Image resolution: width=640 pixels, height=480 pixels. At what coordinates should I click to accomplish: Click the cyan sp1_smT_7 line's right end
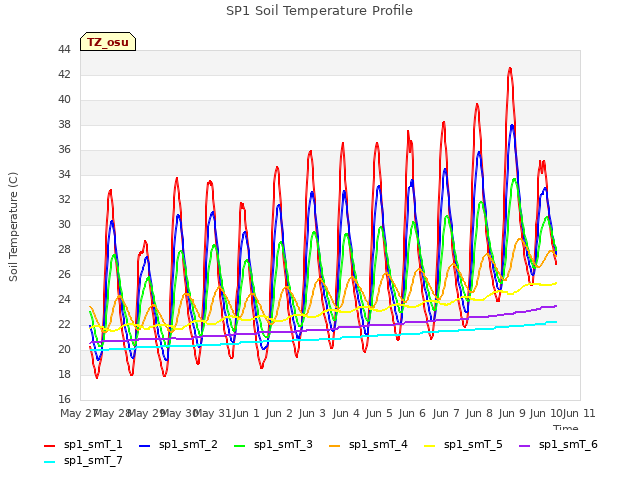point(556,322)
